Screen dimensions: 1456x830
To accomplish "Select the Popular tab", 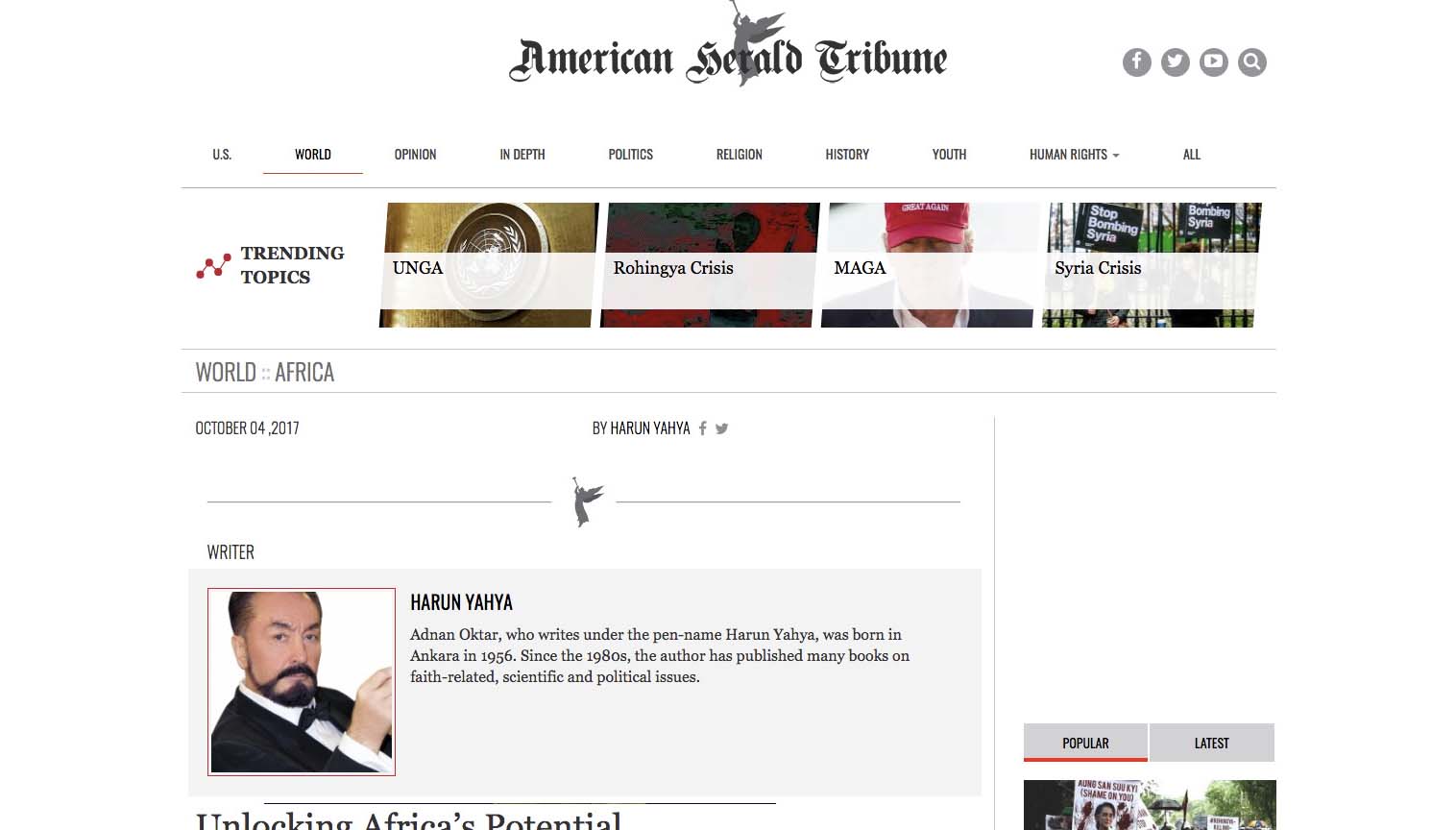I will point(1085,743).
